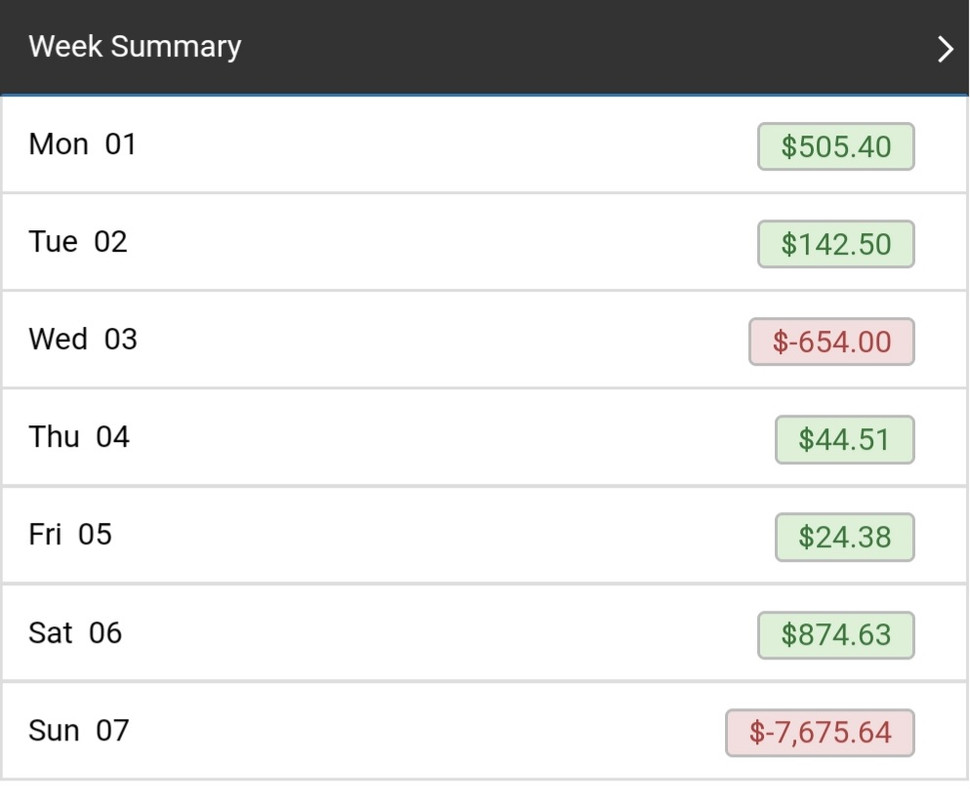
Task: Tap the Week Summary header title
Action: [x=134, y=47]
